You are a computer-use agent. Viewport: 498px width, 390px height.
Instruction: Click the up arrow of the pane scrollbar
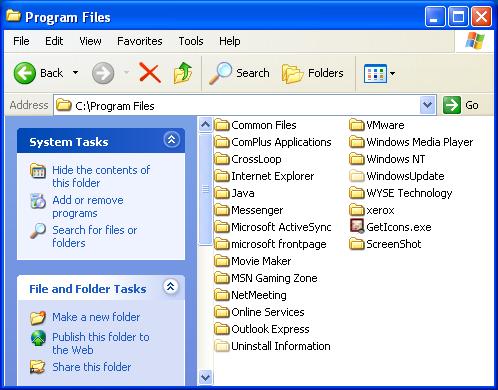click(x=205, y=125)
